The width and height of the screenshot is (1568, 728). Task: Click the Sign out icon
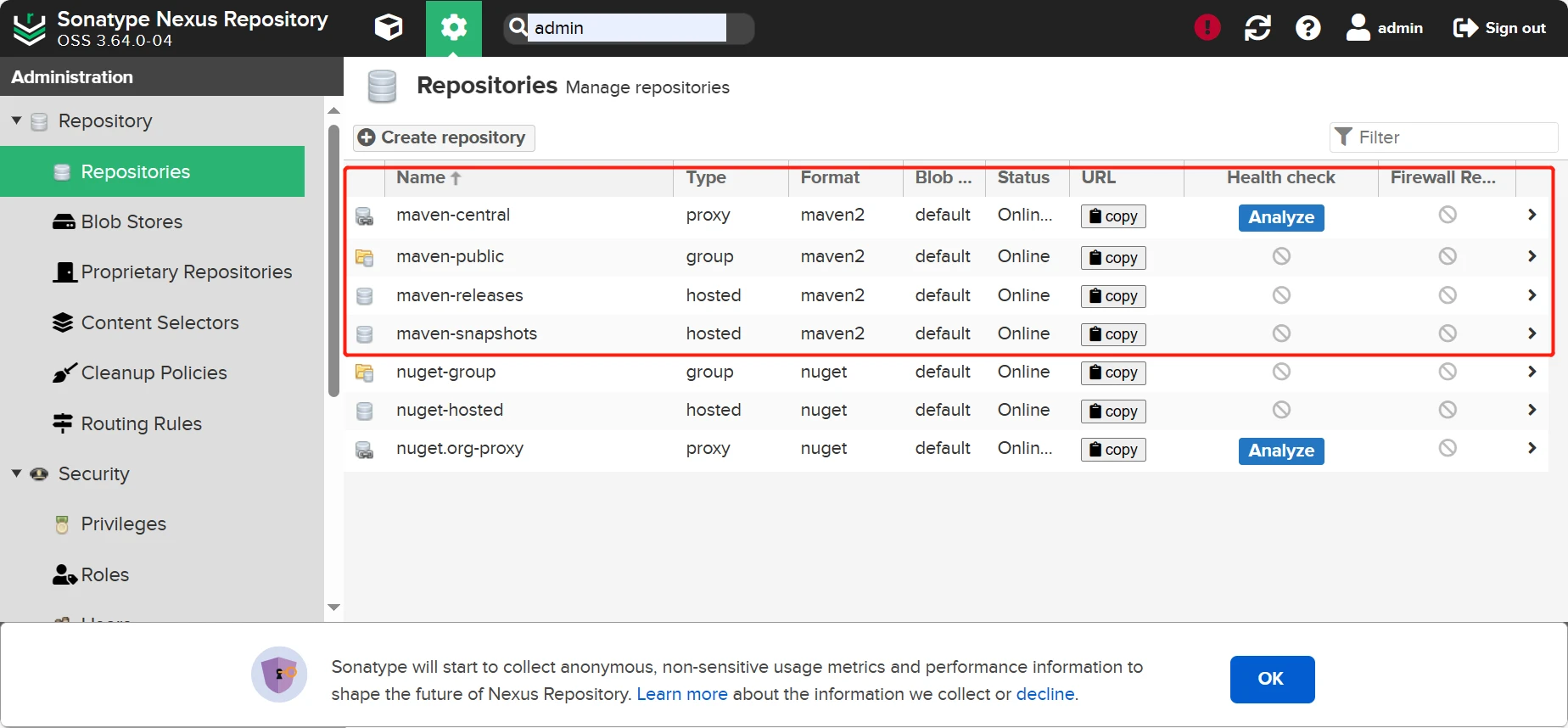(x=1465, y=28)
